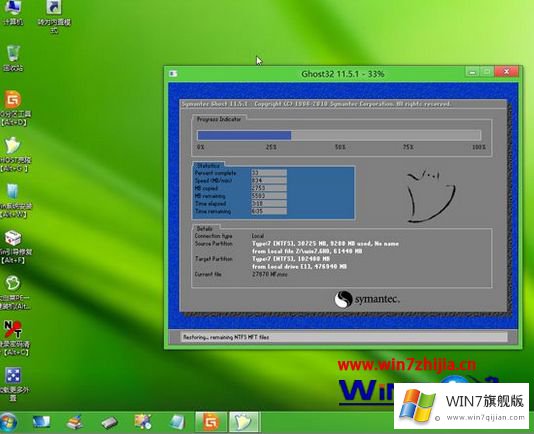Click the Symantec Ghost copyright header line
534x434 pixels.
pyautogui.click(x=316, y=104)
